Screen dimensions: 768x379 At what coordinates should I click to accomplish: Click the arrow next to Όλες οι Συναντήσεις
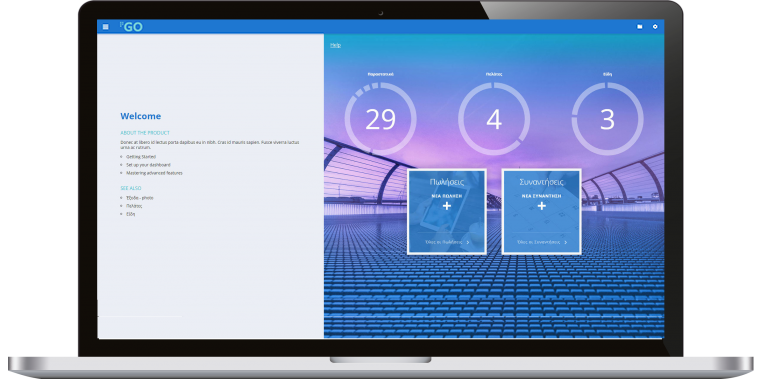click(566, 242)
